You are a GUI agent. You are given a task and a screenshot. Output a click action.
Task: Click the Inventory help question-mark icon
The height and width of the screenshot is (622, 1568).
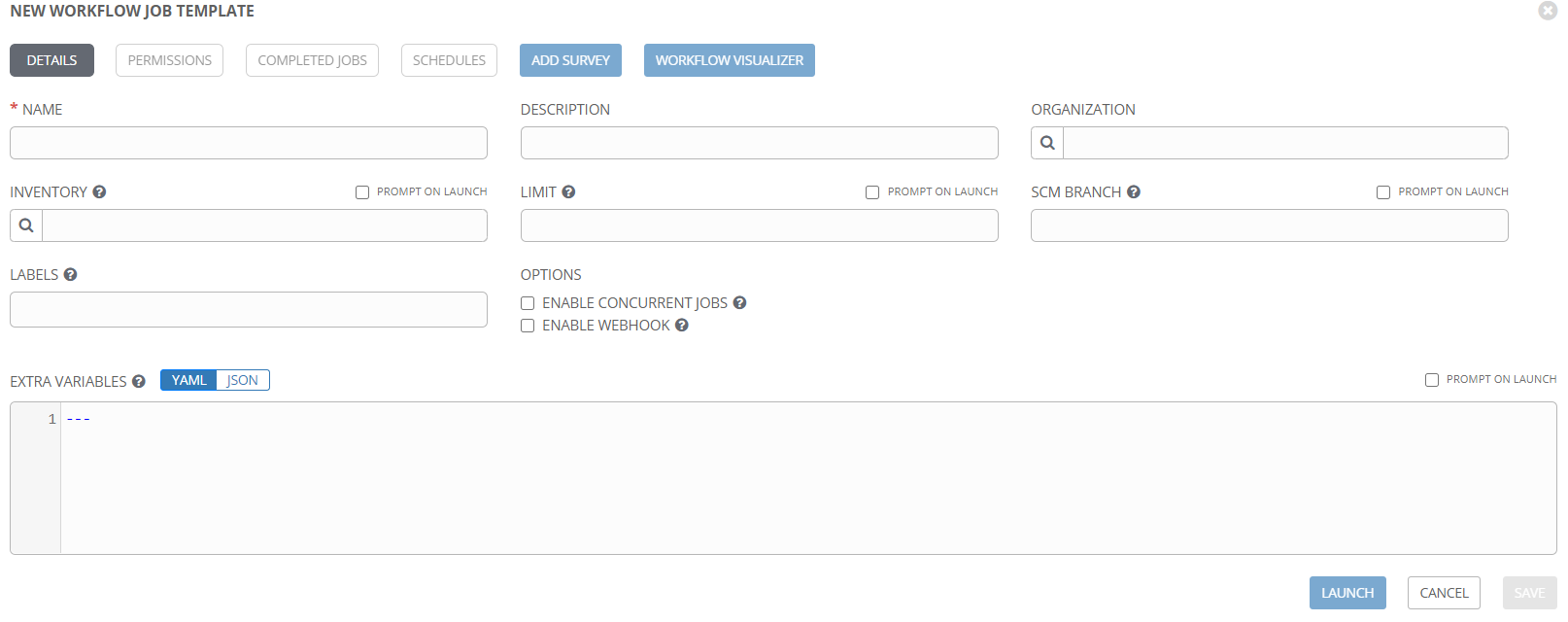pos(99,192)
